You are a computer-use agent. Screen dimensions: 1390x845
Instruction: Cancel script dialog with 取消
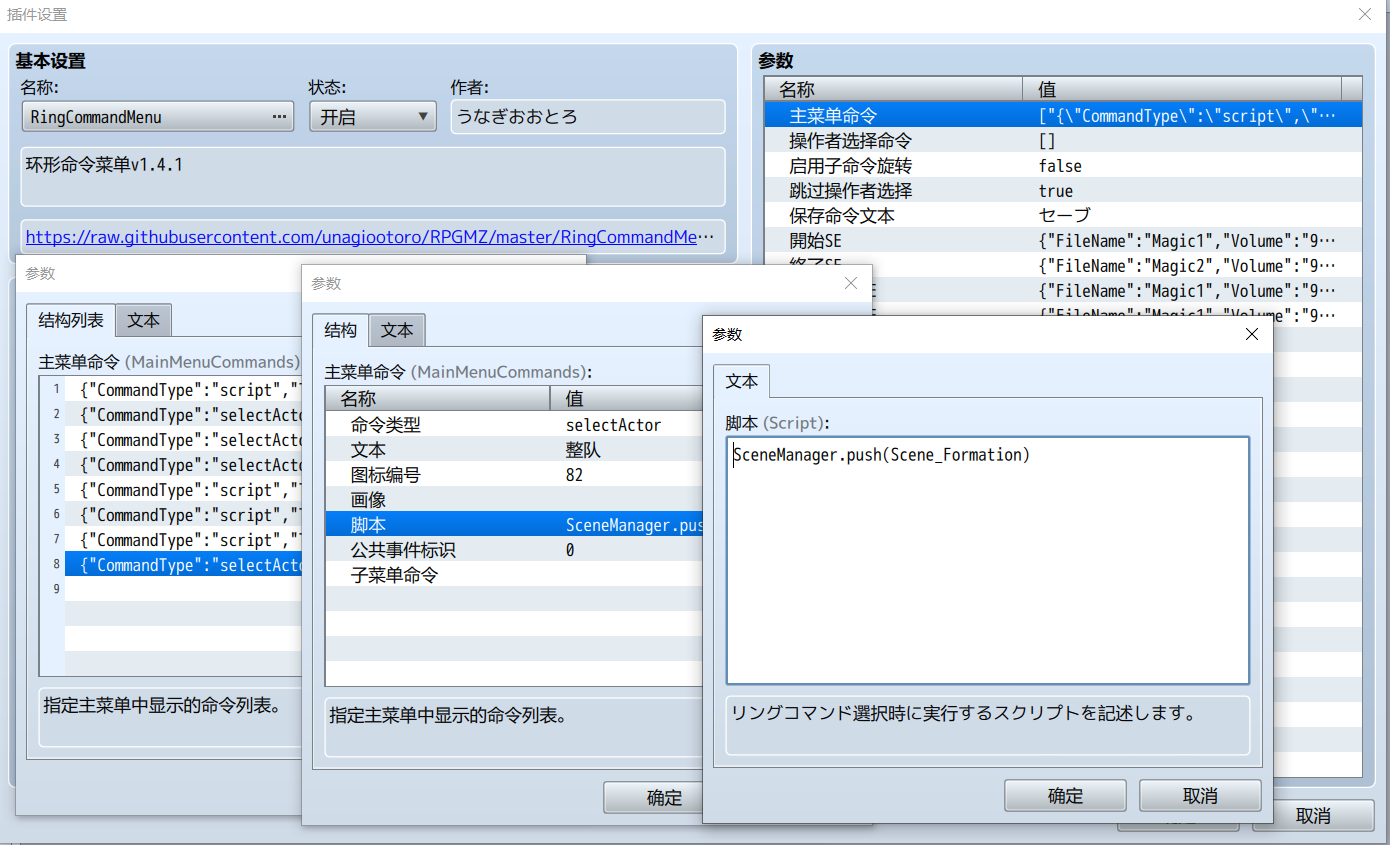click(1200, 796)
